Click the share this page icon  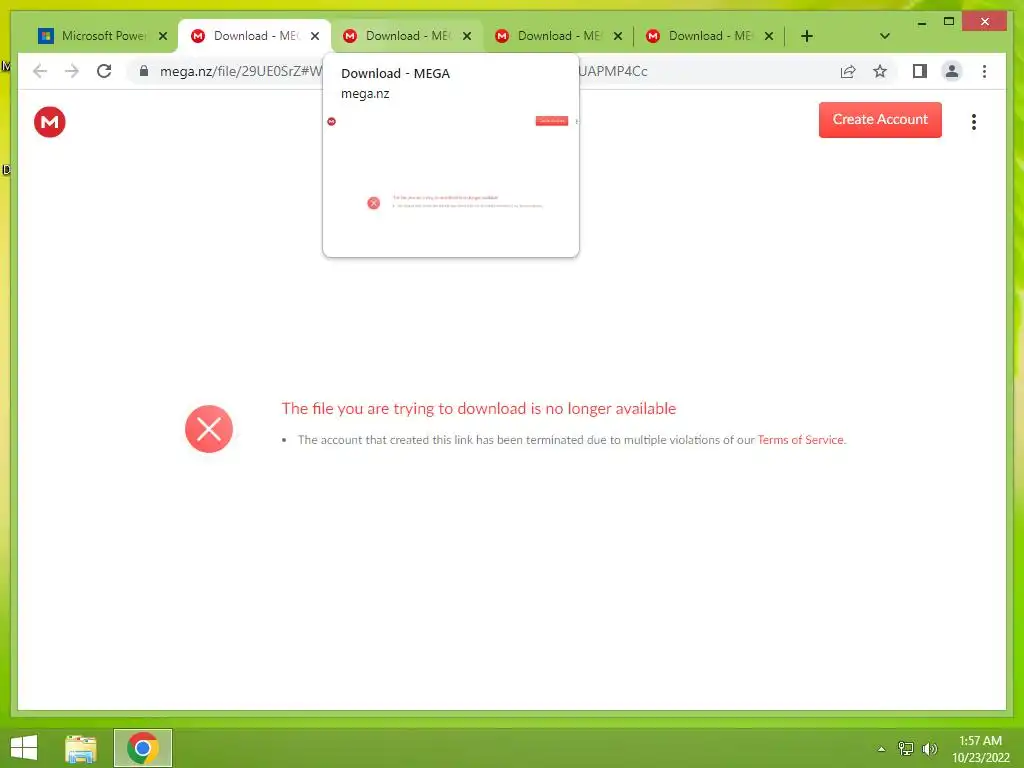[848, 71]
